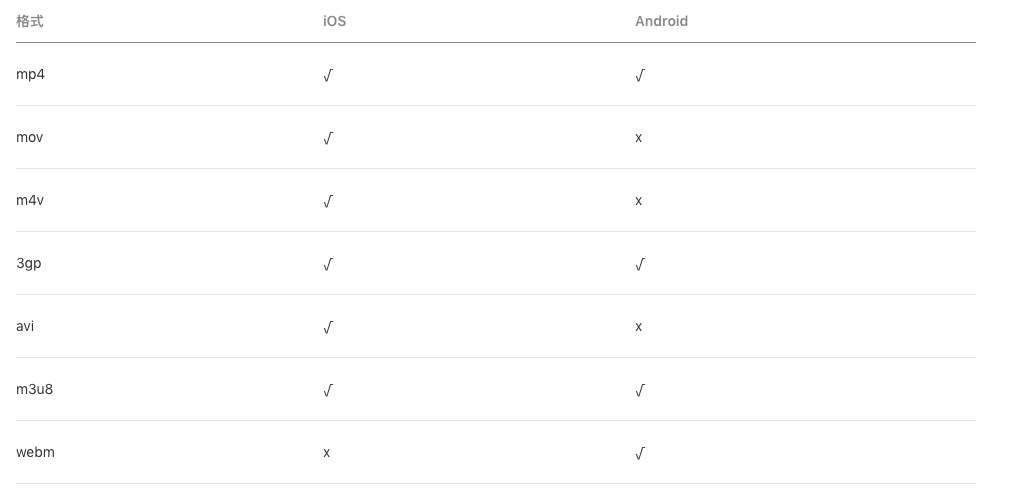1028x502 pixels.
Task: Select the mov format cell
Action: point(30,137)
